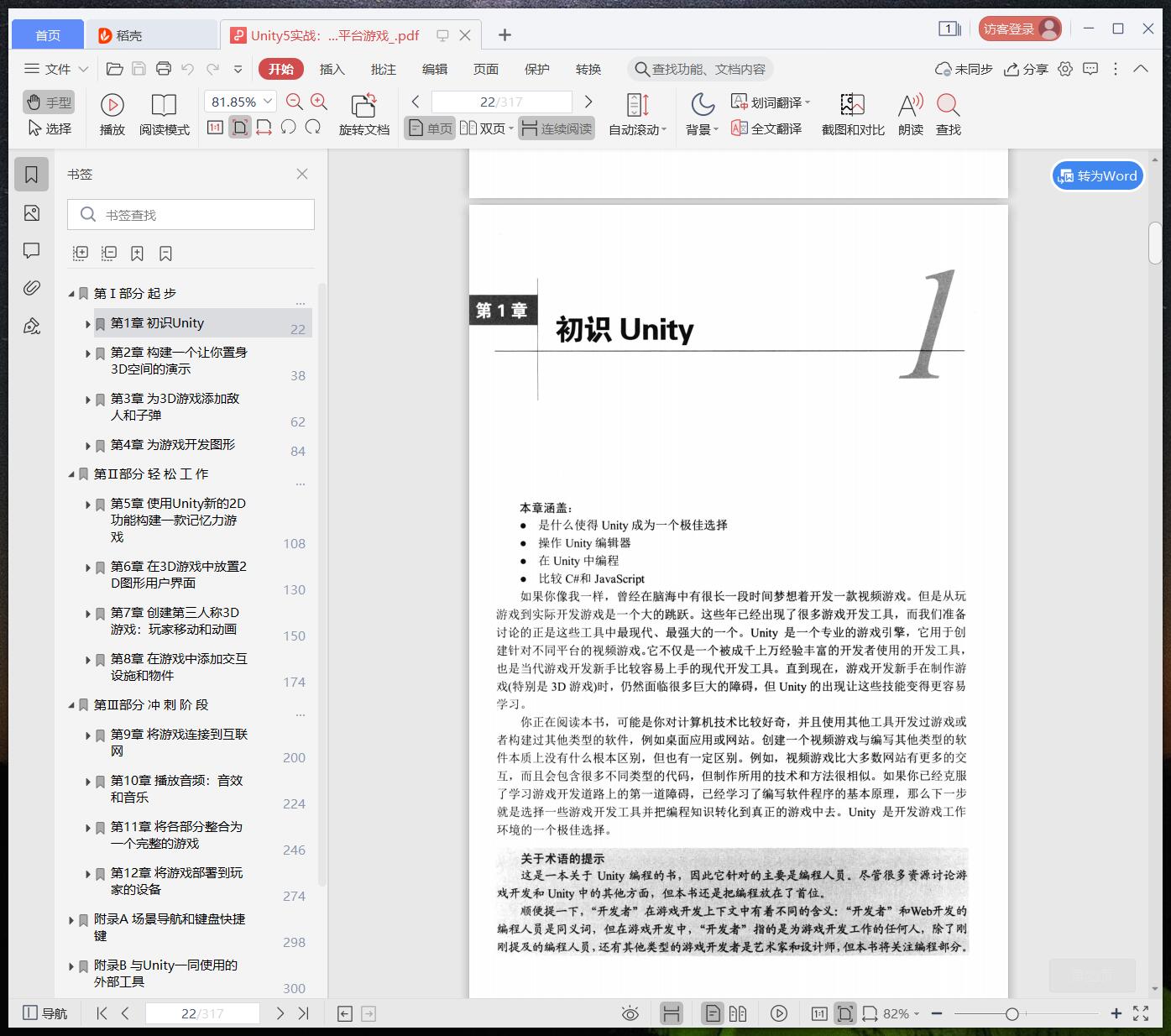Viewport: 1171px width, 1036px height.
Task: Open a new tab with plus button
Action: (x=504, y=34)
